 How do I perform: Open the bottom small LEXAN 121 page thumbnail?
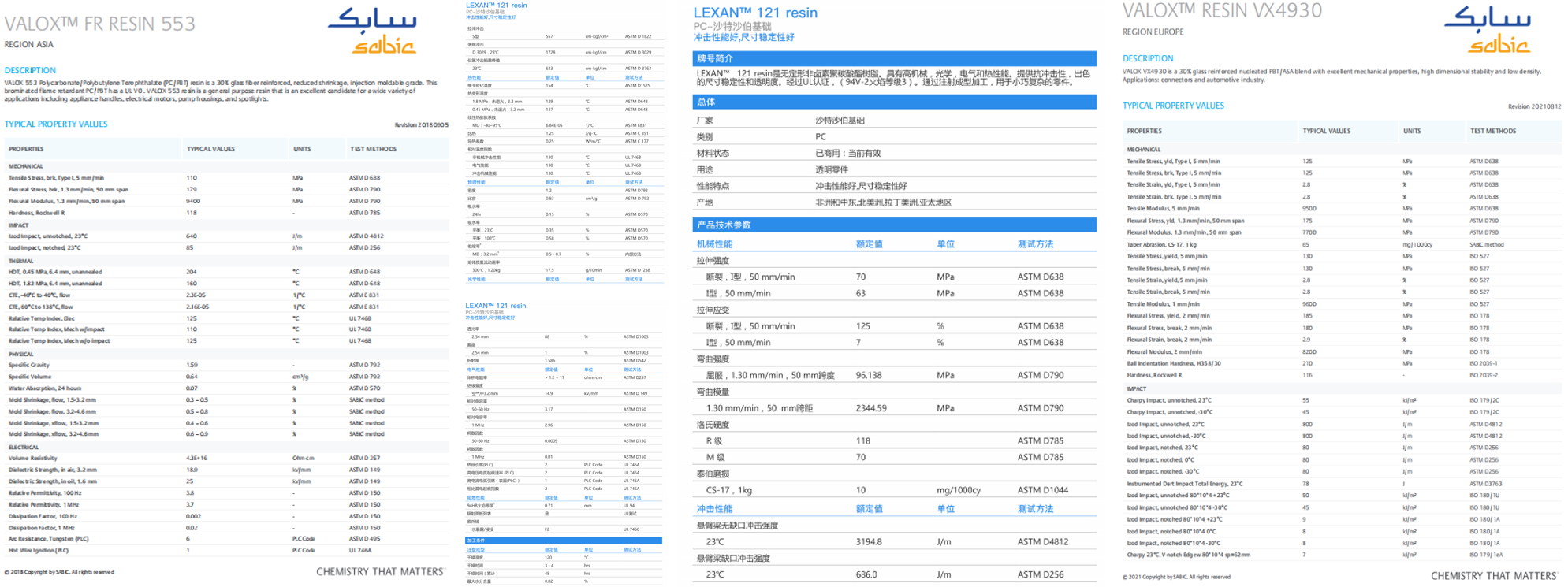pyautogui.click(x=564, y=444)
